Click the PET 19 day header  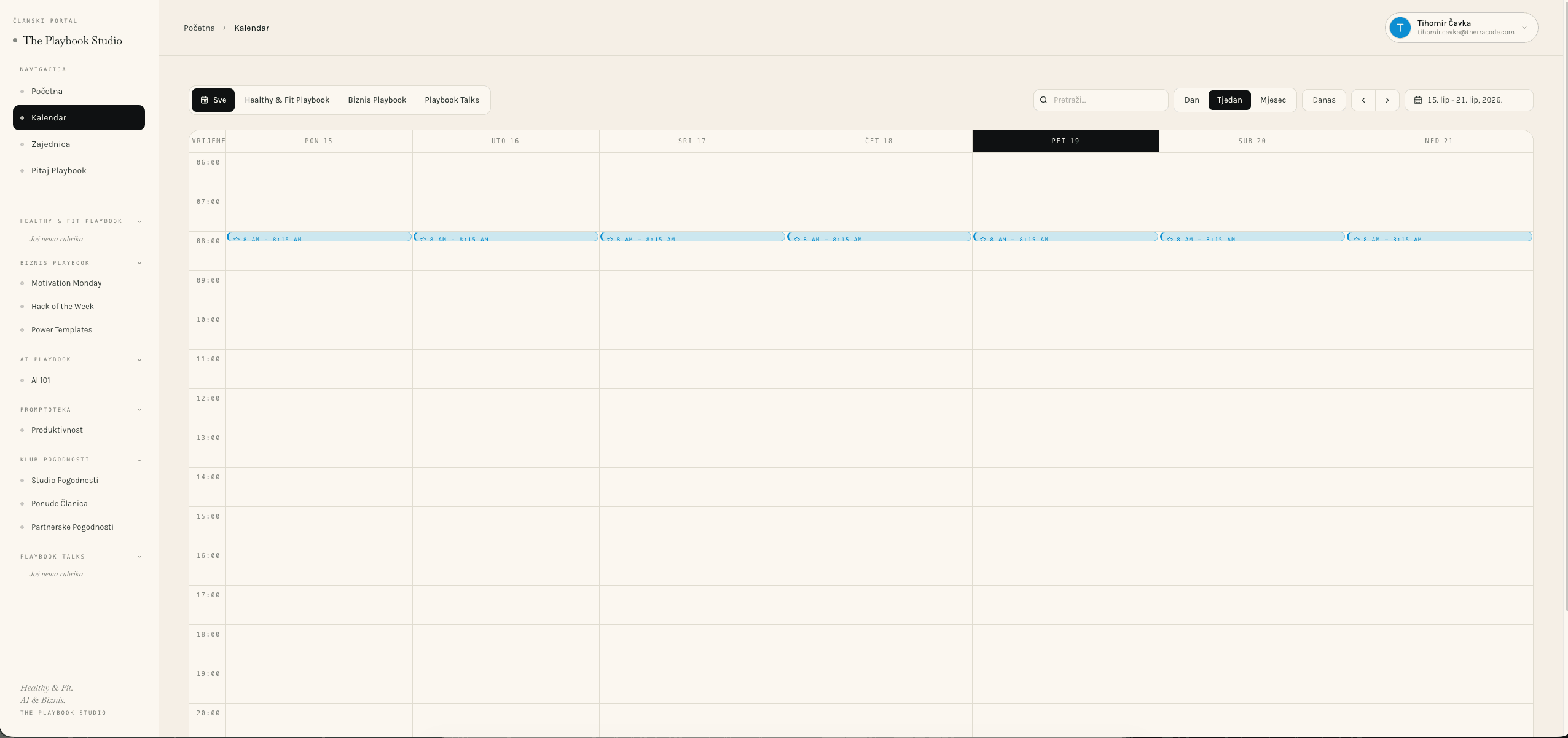pyautogui.click(x=1065, y=141)
